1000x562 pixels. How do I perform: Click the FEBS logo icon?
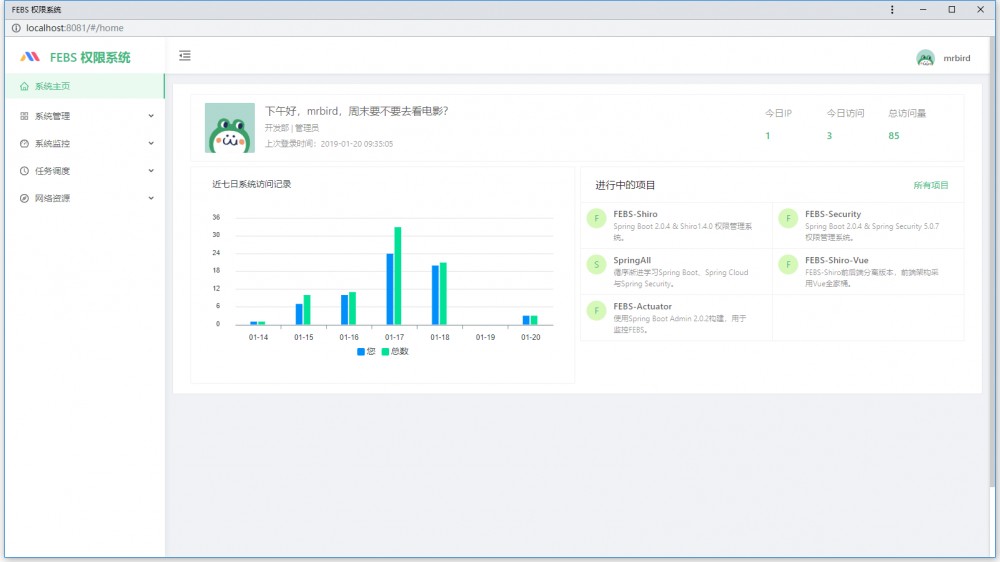pos(30,57)
